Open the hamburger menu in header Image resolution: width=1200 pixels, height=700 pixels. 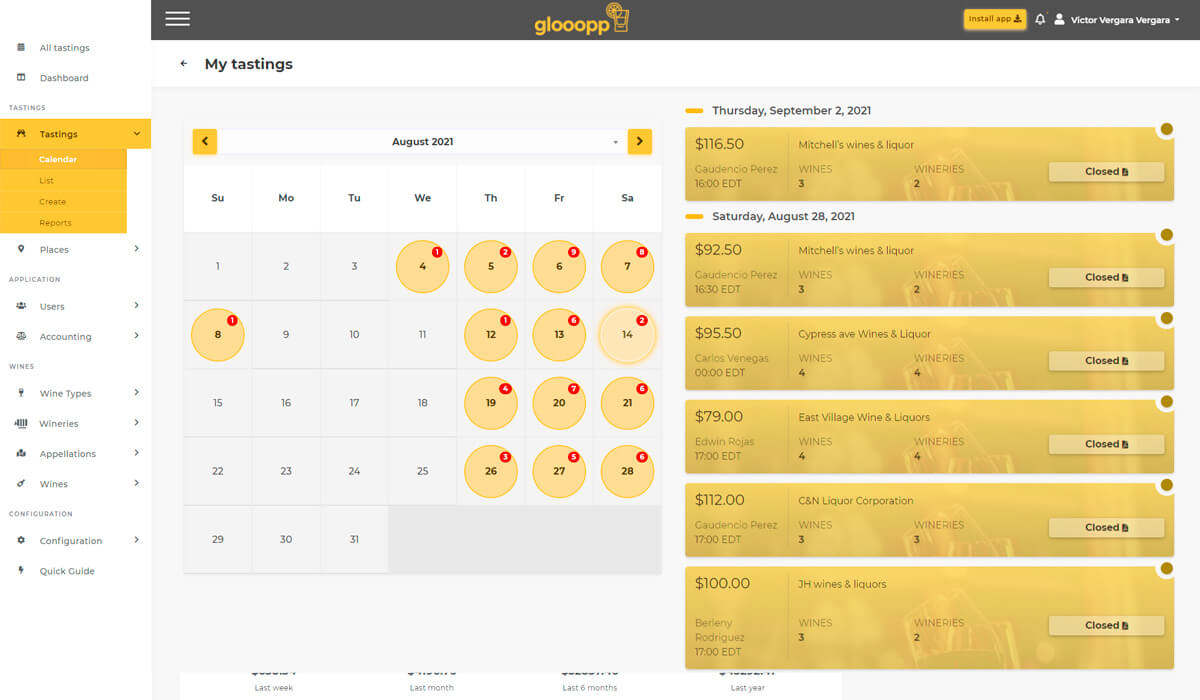coord(177,19)
